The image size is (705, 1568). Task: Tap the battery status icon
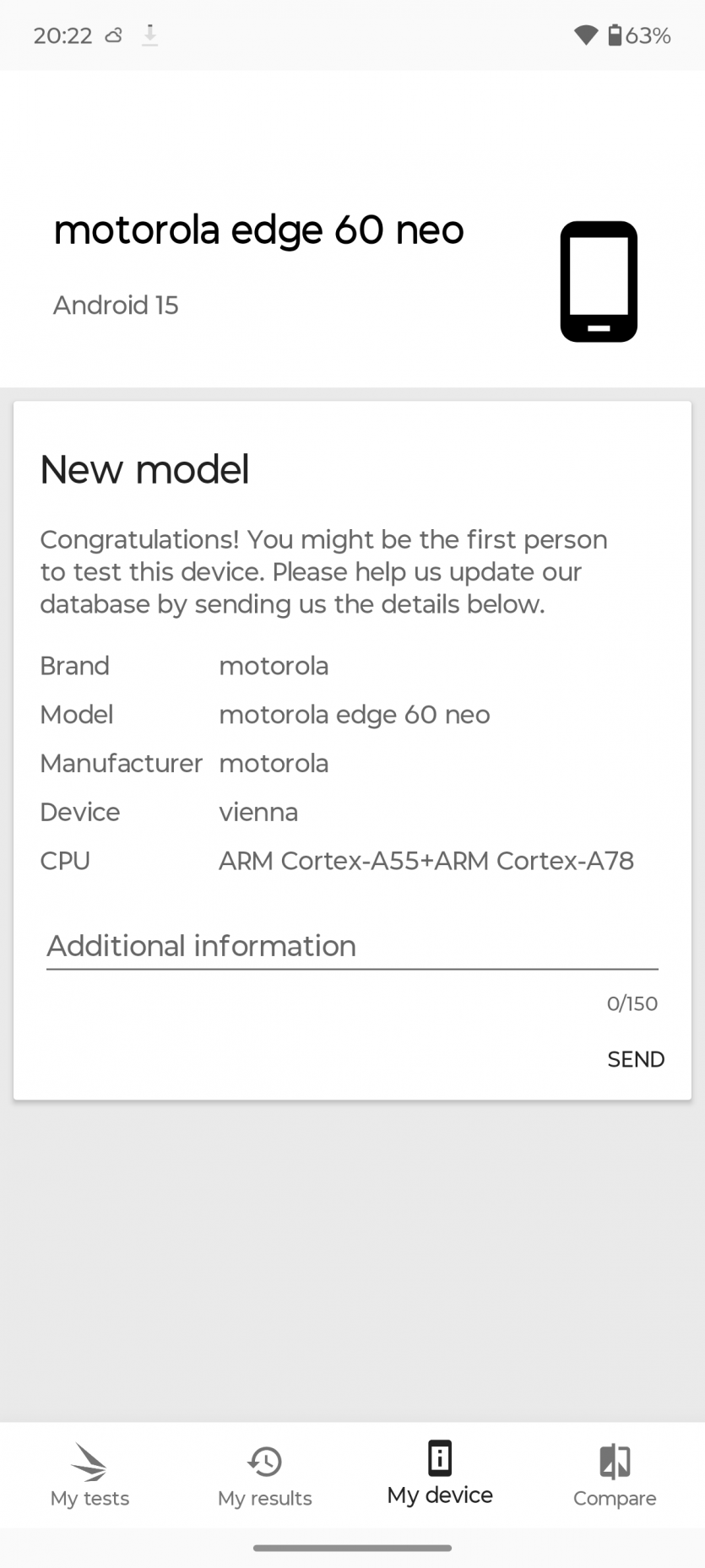tap(615, 35)
